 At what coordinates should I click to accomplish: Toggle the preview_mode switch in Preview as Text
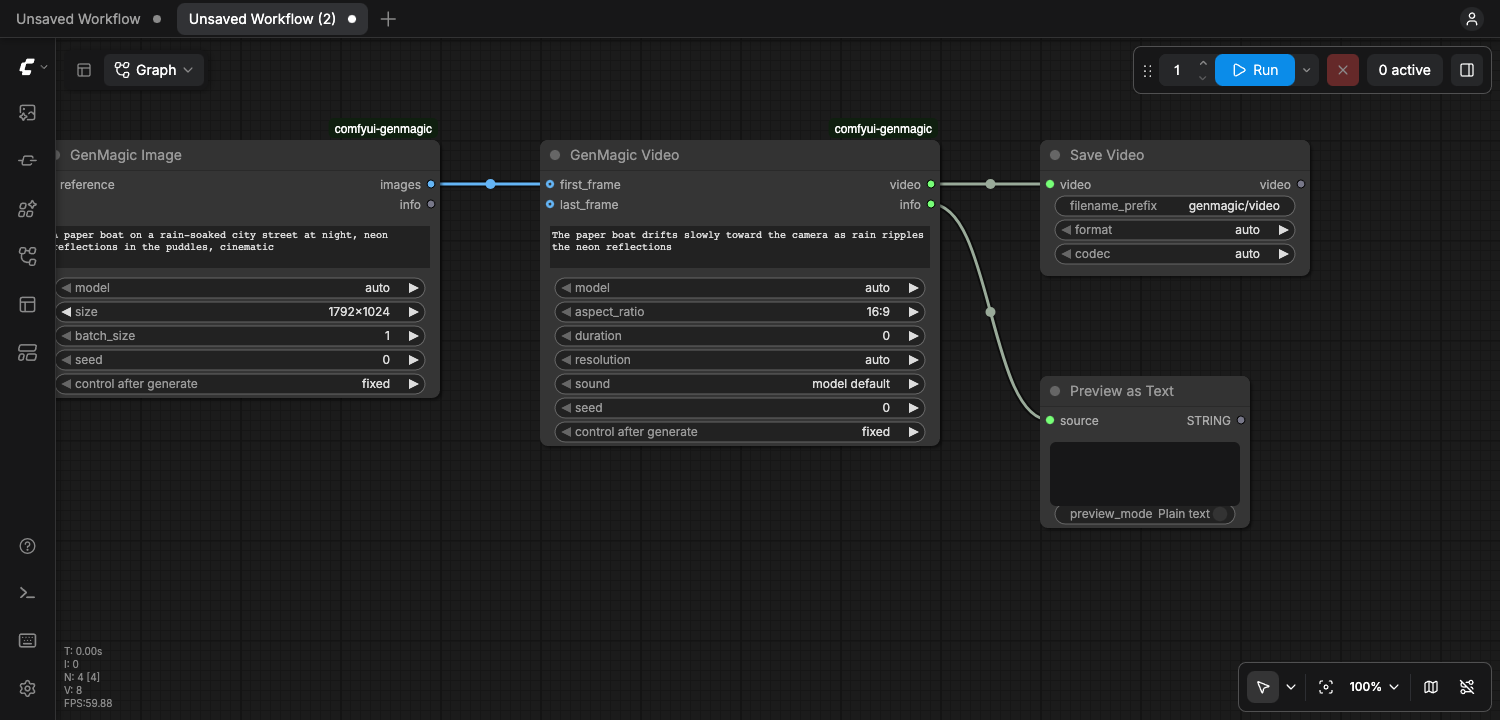coord(1221,514)
